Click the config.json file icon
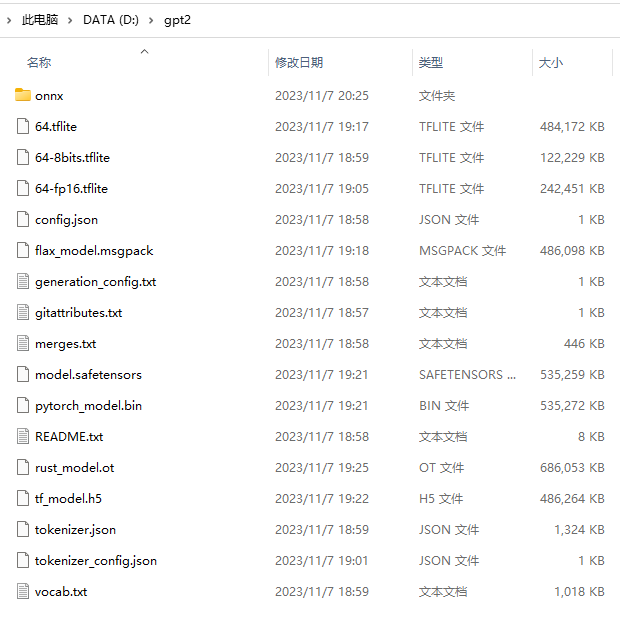The image size is (620, 617). [23, 219]
